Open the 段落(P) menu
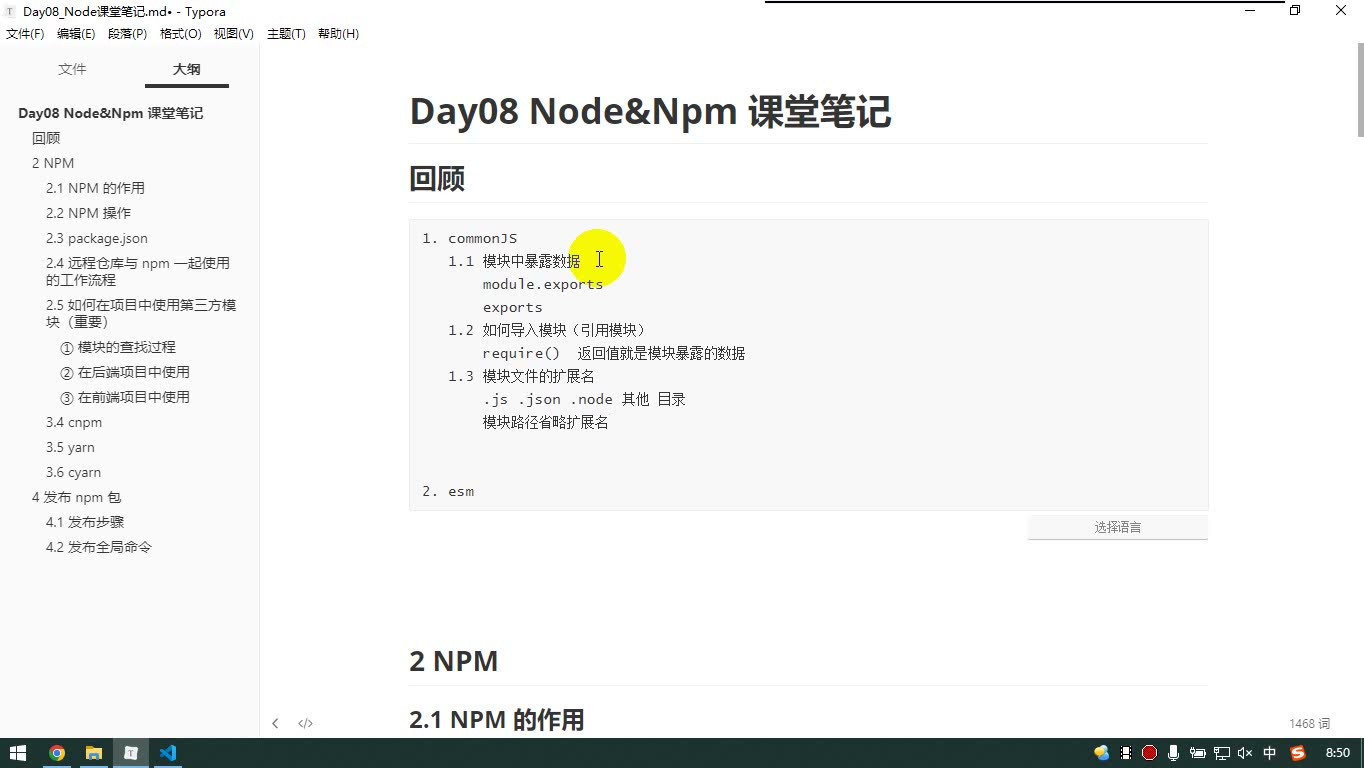Screen dimensions: 1364x768 click(127, 34)
